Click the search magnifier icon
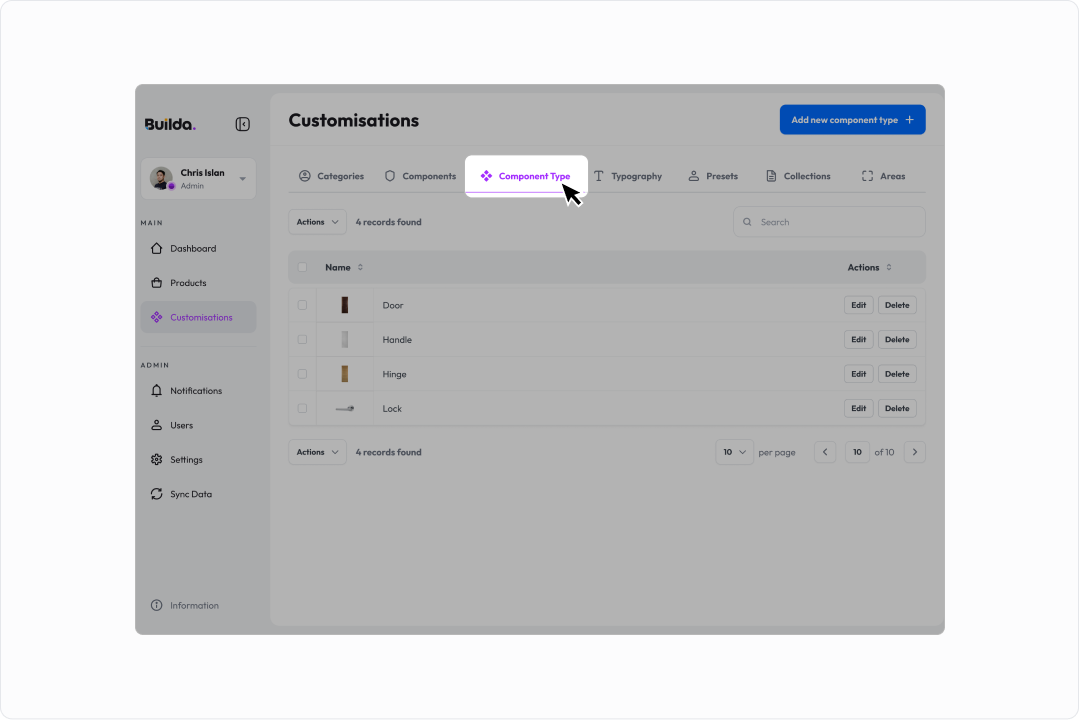The height and width of the screenshot is (720, 1079). (x=747, y=222)
